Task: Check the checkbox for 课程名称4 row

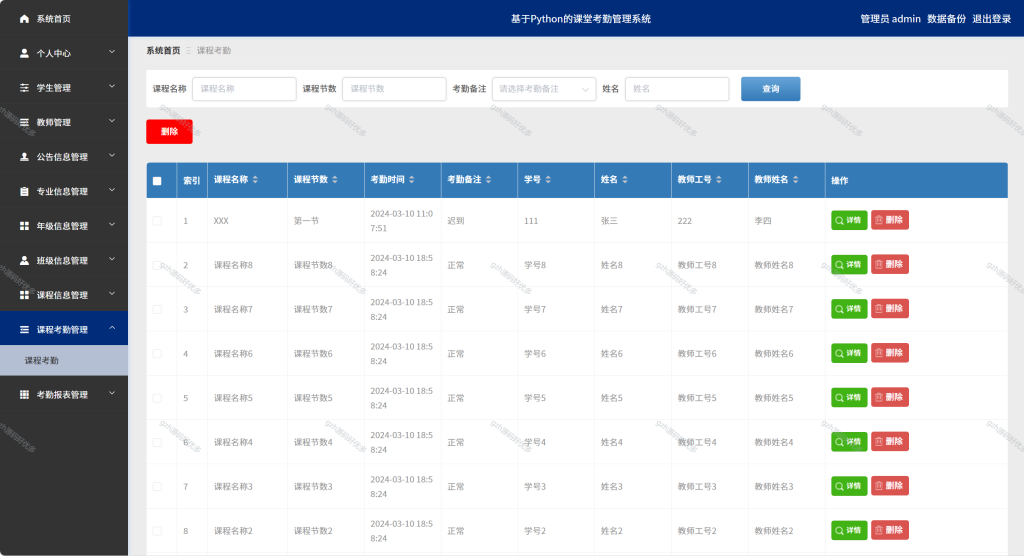Action: click(x=157, y=442)
